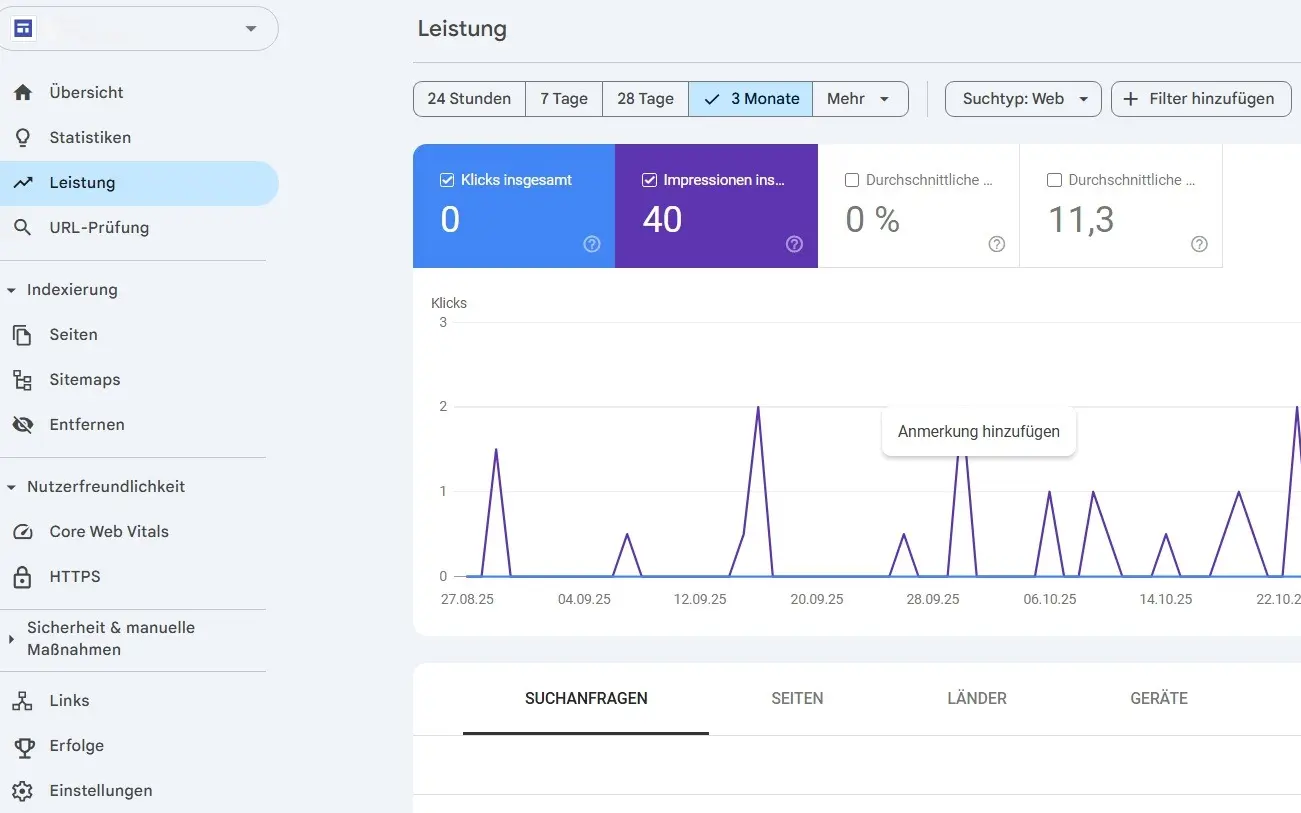Uncheck the Impressionen insgesamt checkbox
This screenshot has height=813, width=1301.
tap(649, 181)
